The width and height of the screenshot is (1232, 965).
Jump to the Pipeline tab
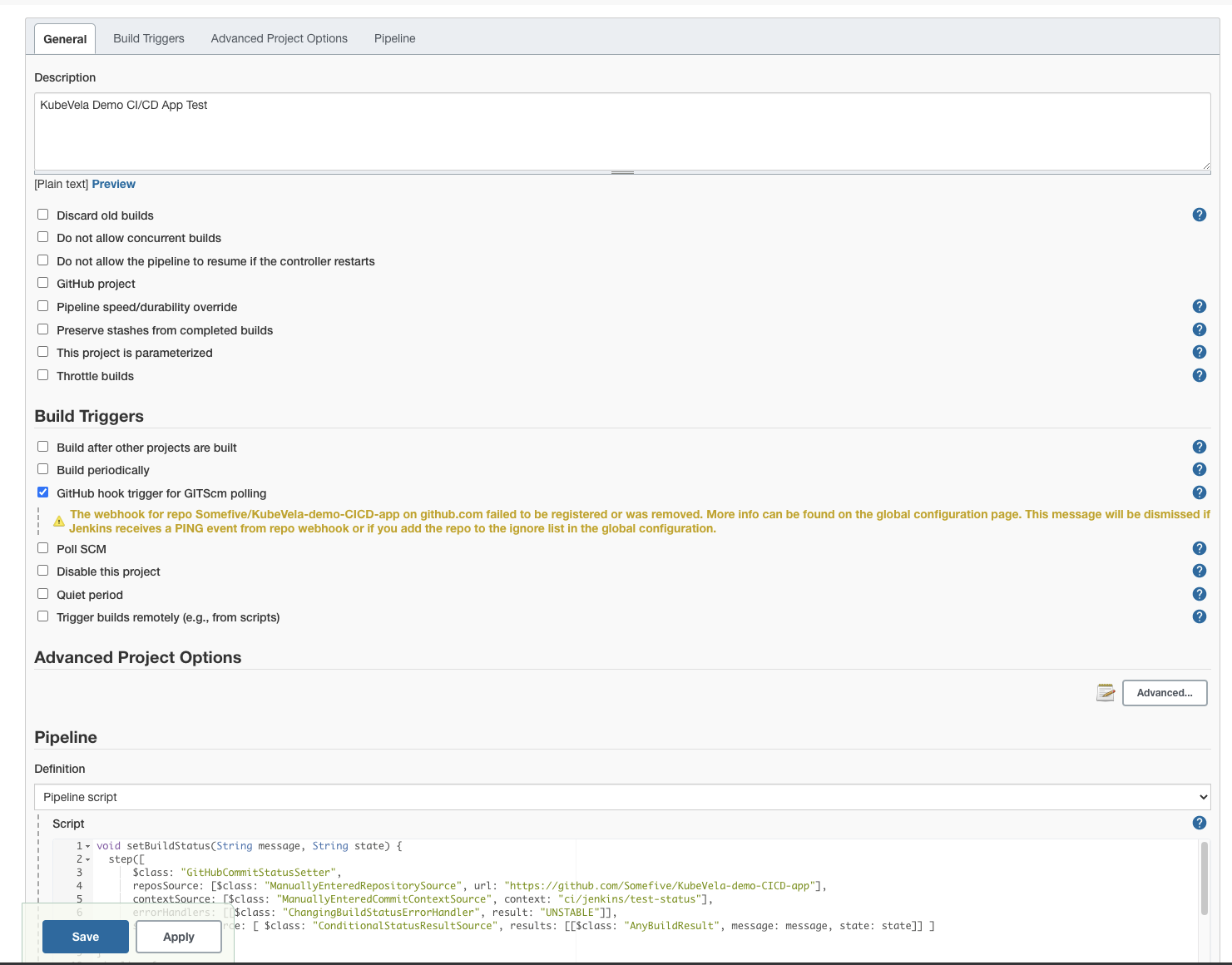point(395,38)
